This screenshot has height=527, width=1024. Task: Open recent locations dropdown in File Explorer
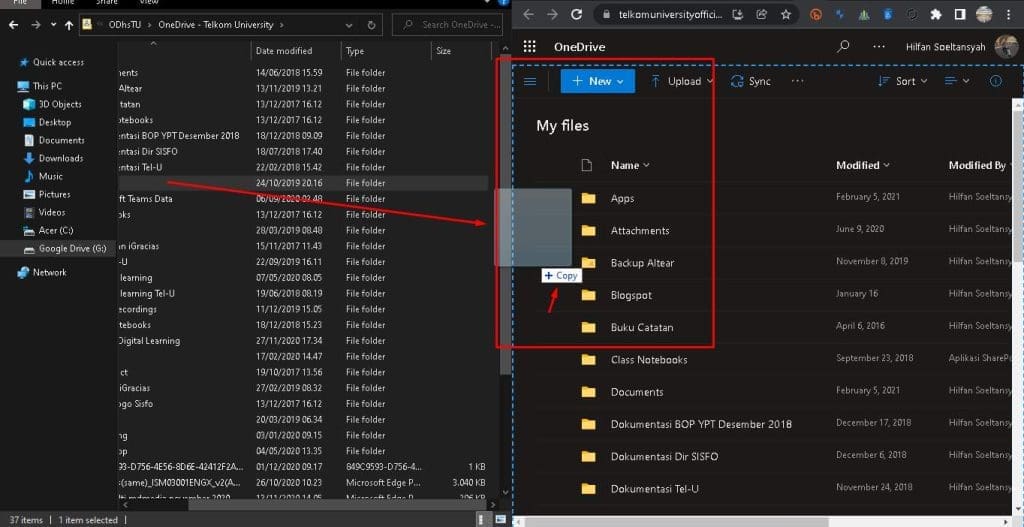pos(54,25)
